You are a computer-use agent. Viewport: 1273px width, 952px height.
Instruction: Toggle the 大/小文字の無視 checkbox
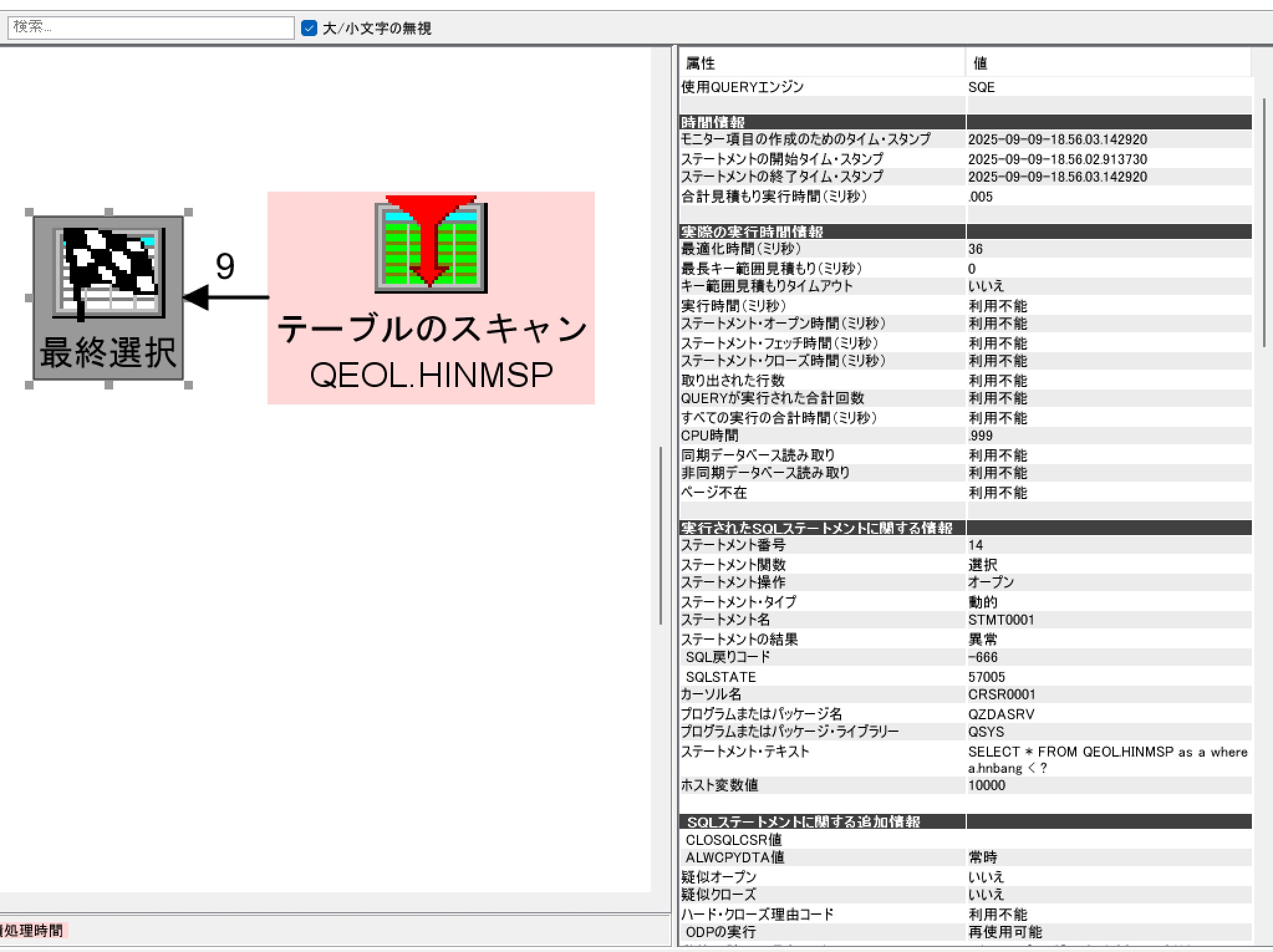pos(309,28)
